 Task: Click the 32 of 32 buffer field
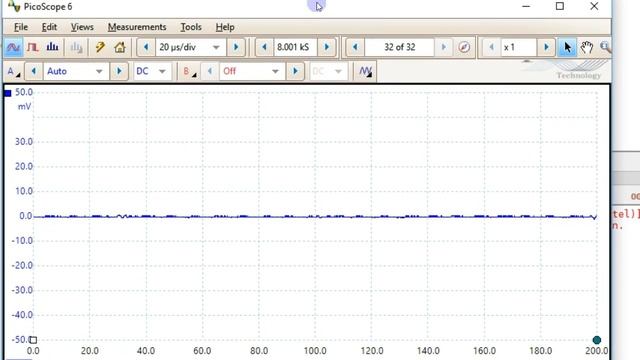tap(400, 47)
